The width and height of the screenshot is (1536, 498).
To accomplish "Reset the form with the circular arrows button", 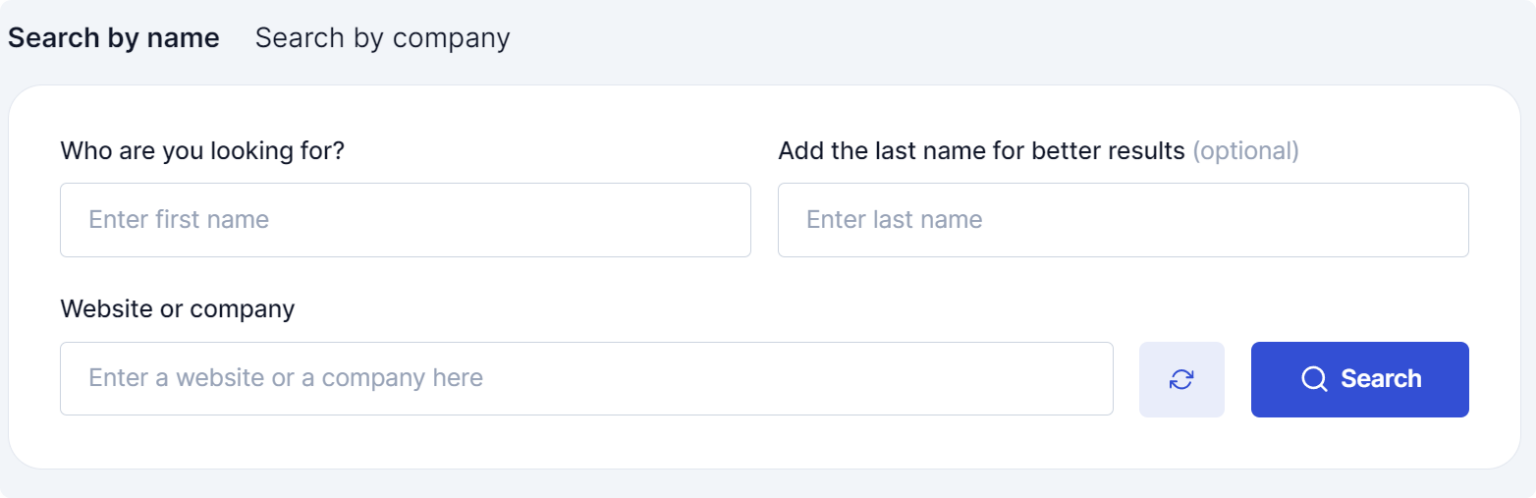I will tap(1181, 379).
